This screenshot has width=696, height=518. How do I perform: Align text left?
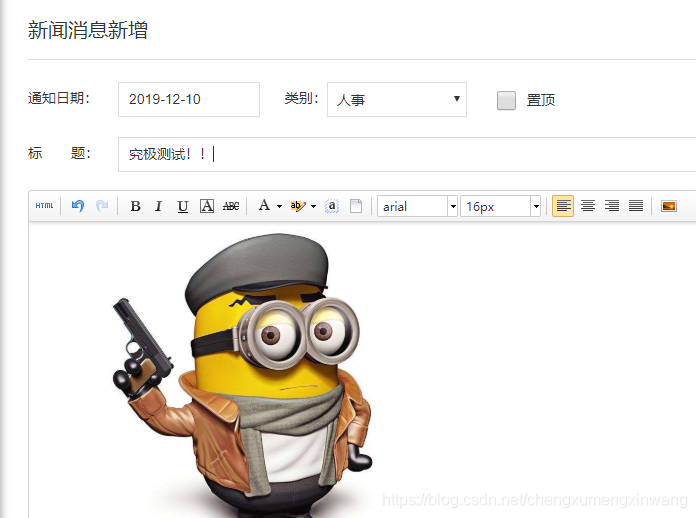(563, 206)
